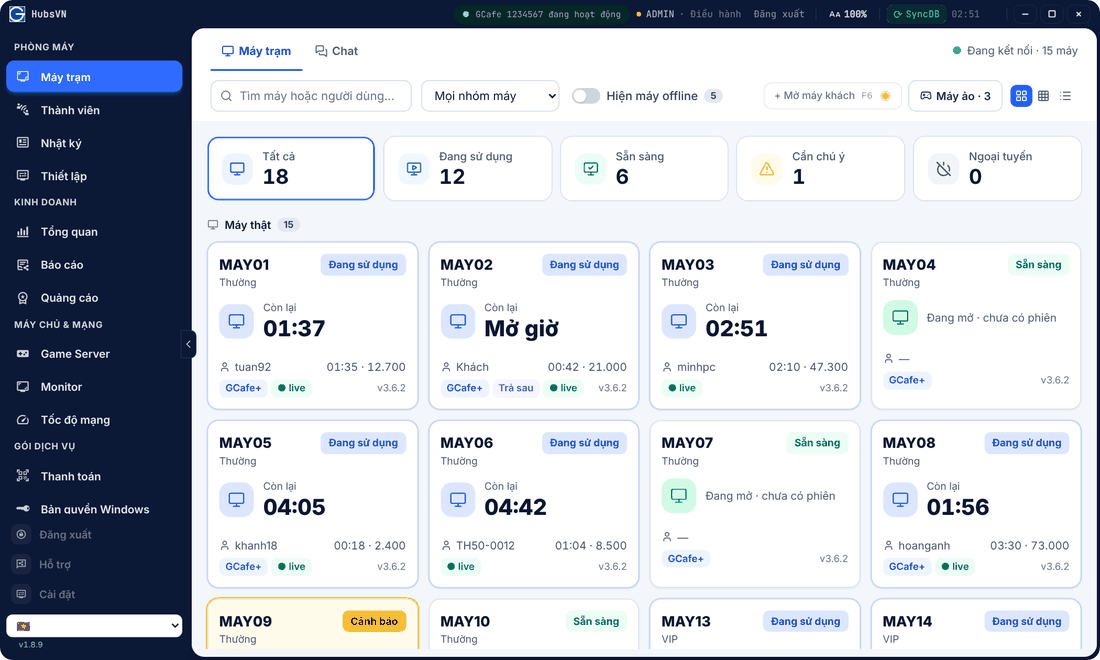The height and width of the screenshot is (660, 1100).
Task: Click Điều hành in the header bar
Action: pos(715,14)
